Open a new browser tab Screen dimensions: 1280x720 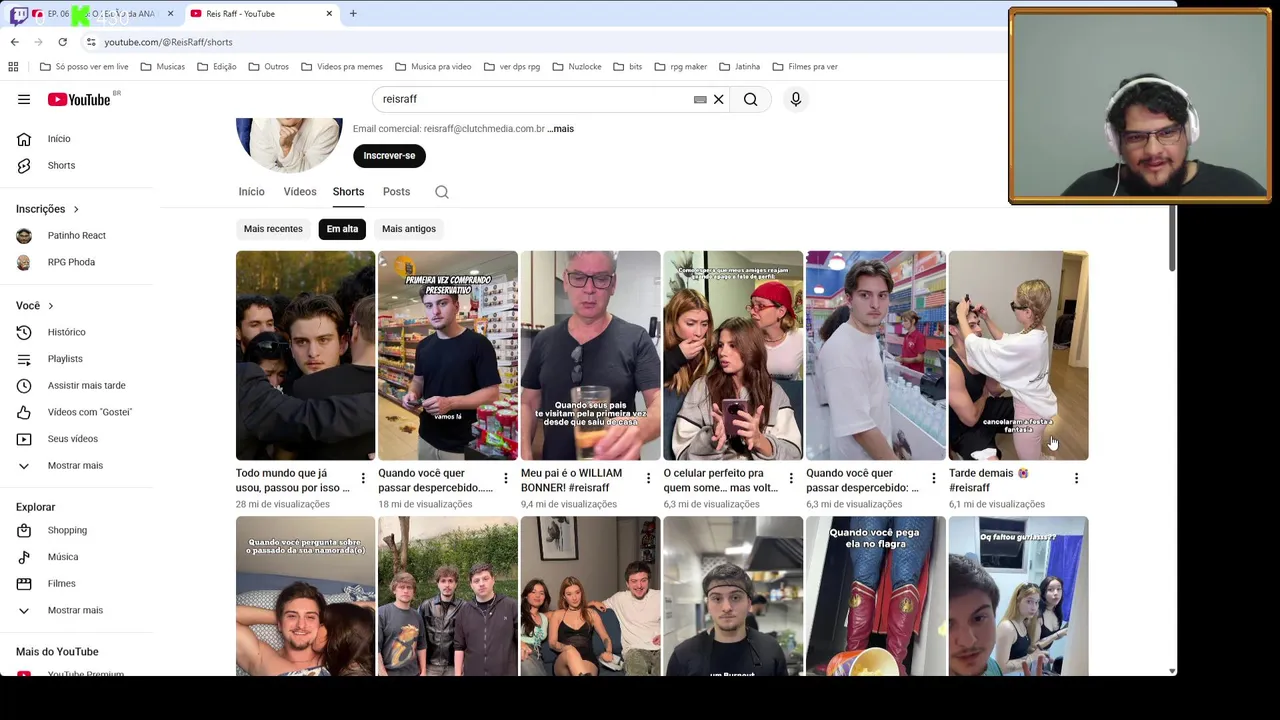[x=353, y=14]
